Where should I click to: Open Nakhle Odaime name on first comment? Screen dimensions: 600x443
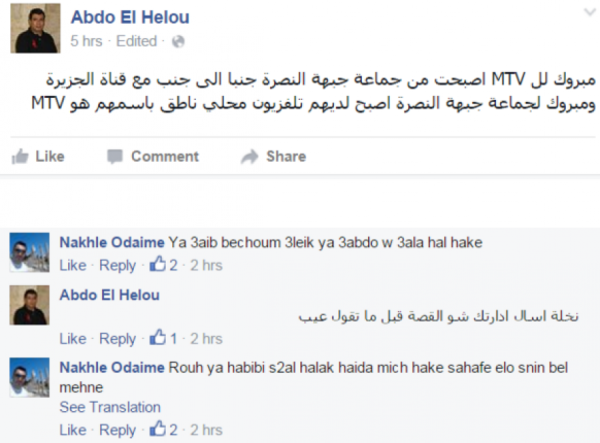pos(112,242)
